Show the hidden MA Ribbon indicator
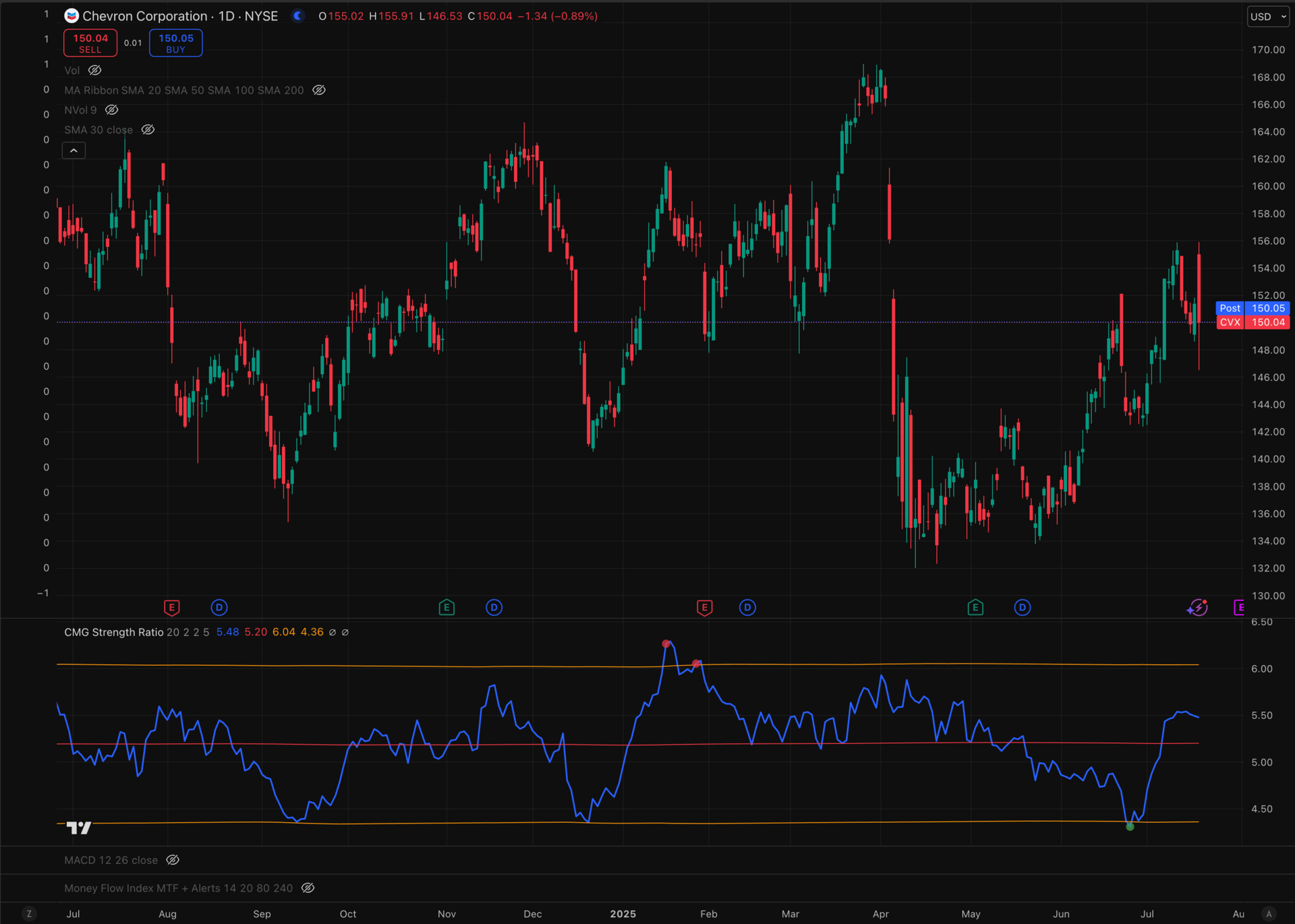 coord(319,90)
